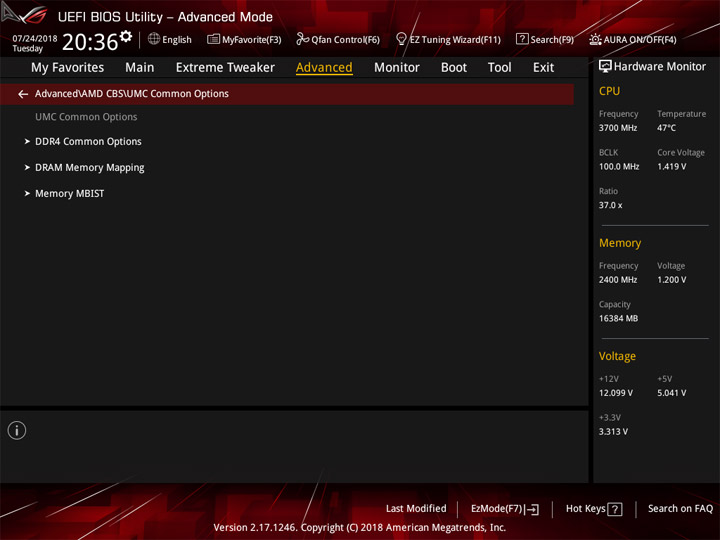The image size is (720, 540).
Task: Click the 07/24/2018 date
Action: [x=34, y=39]
